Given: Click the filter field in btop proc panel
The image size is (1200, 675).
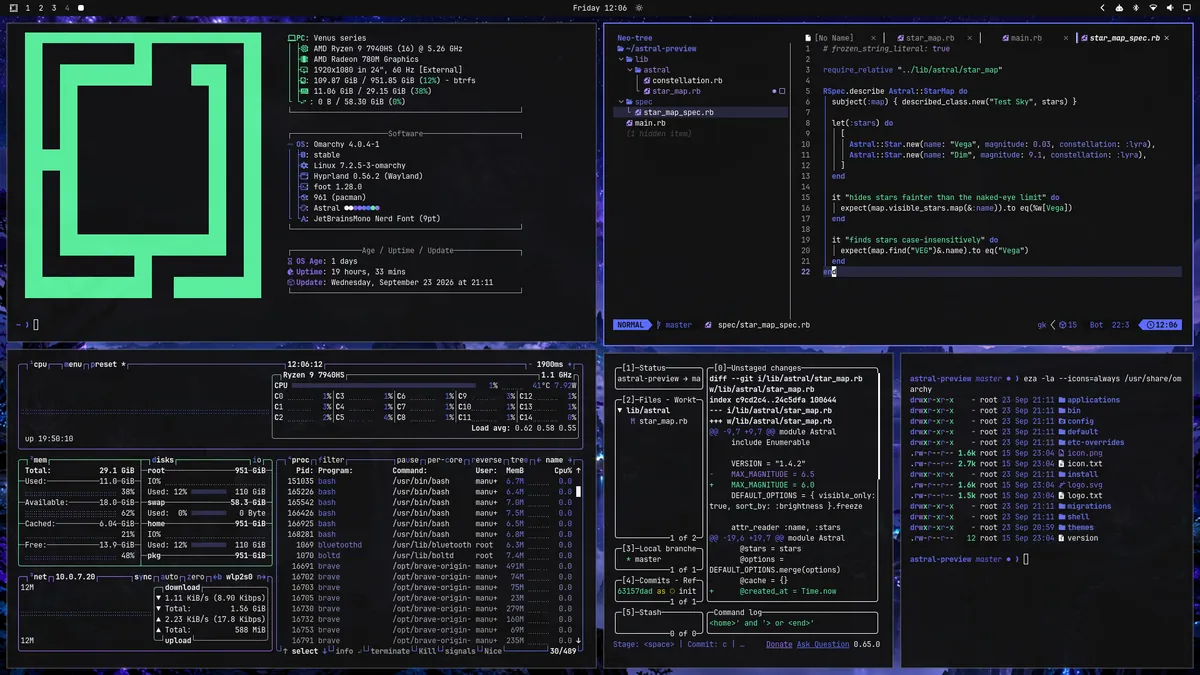Looking at the screenshot, I should point(332,460).
